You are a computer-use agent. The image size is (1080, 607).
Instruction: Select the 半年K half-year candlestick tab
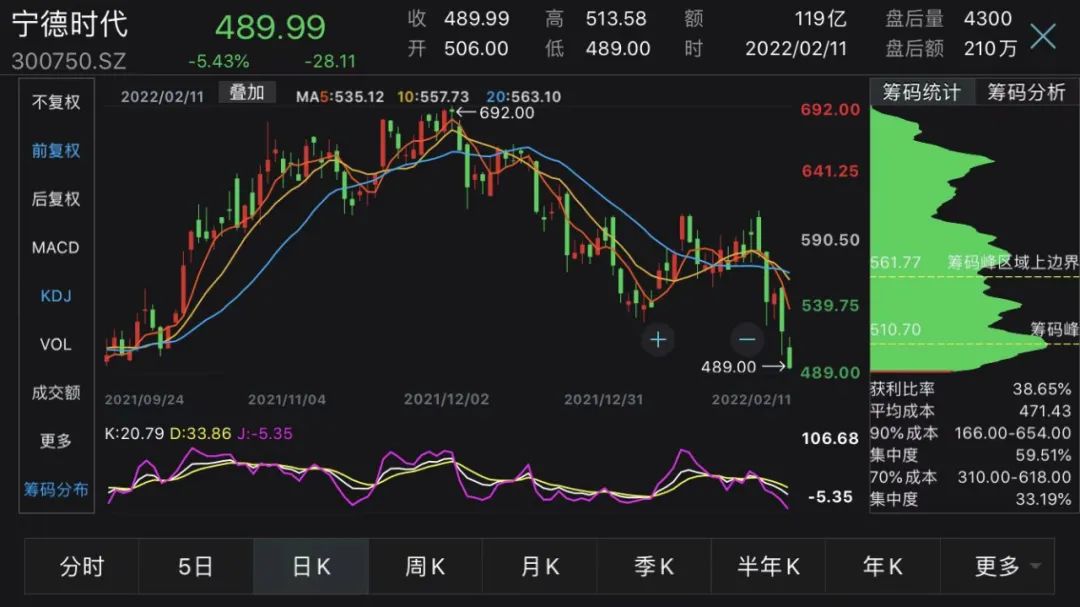coord(768,566)
